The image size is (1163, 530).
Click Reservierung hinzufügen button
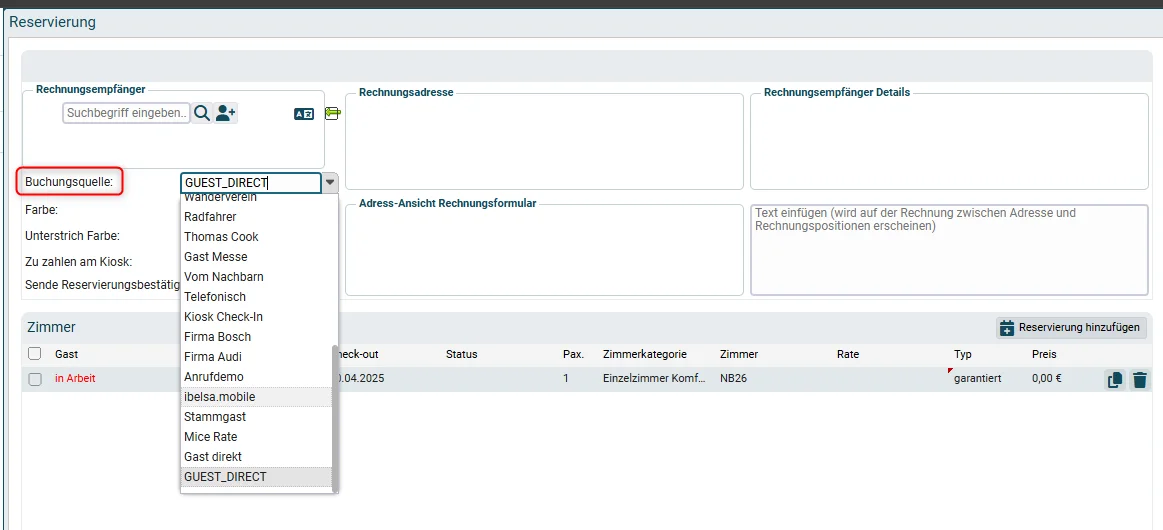click(1072, 327)
